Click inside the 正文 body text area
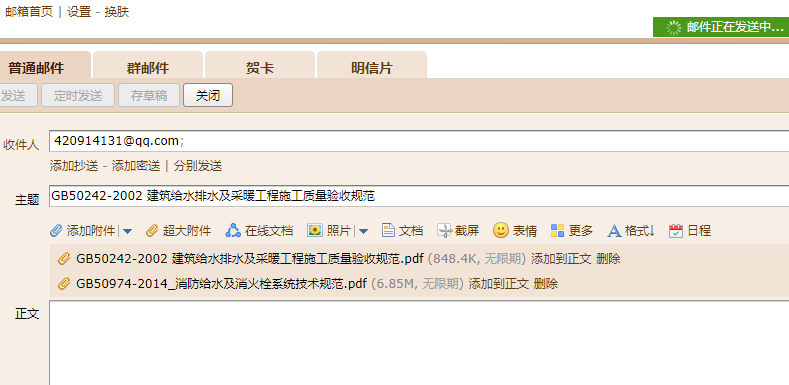The image size is (789, 385). click(419, 343)
